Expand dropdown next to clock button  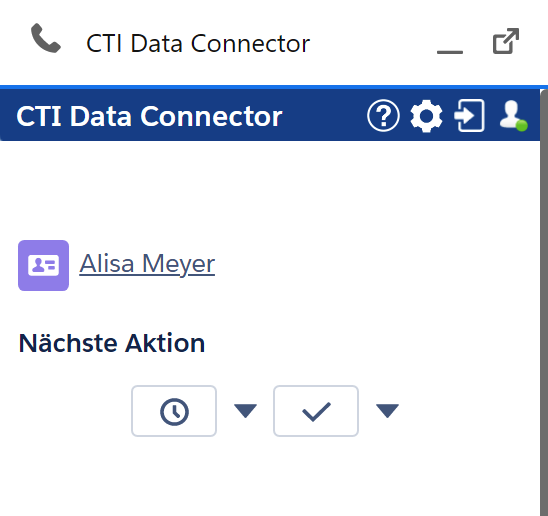245,411
